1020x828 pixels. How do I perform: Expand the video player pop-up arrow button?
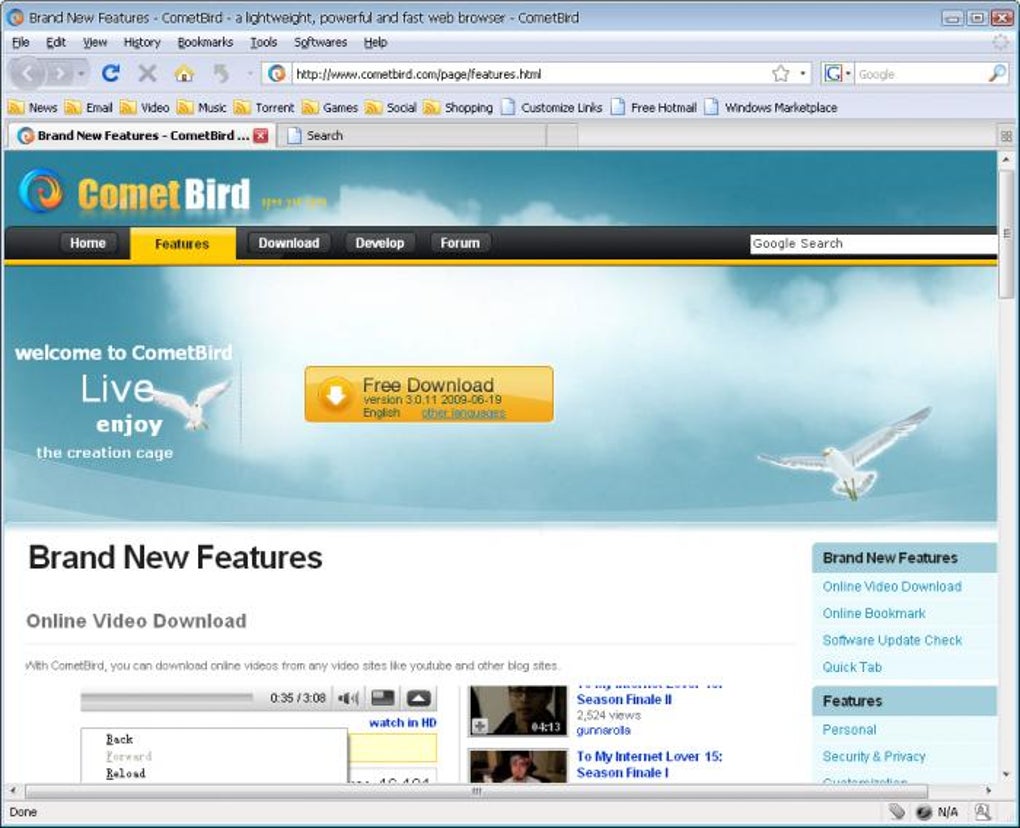pyautogui.click(x=419, y=699)
